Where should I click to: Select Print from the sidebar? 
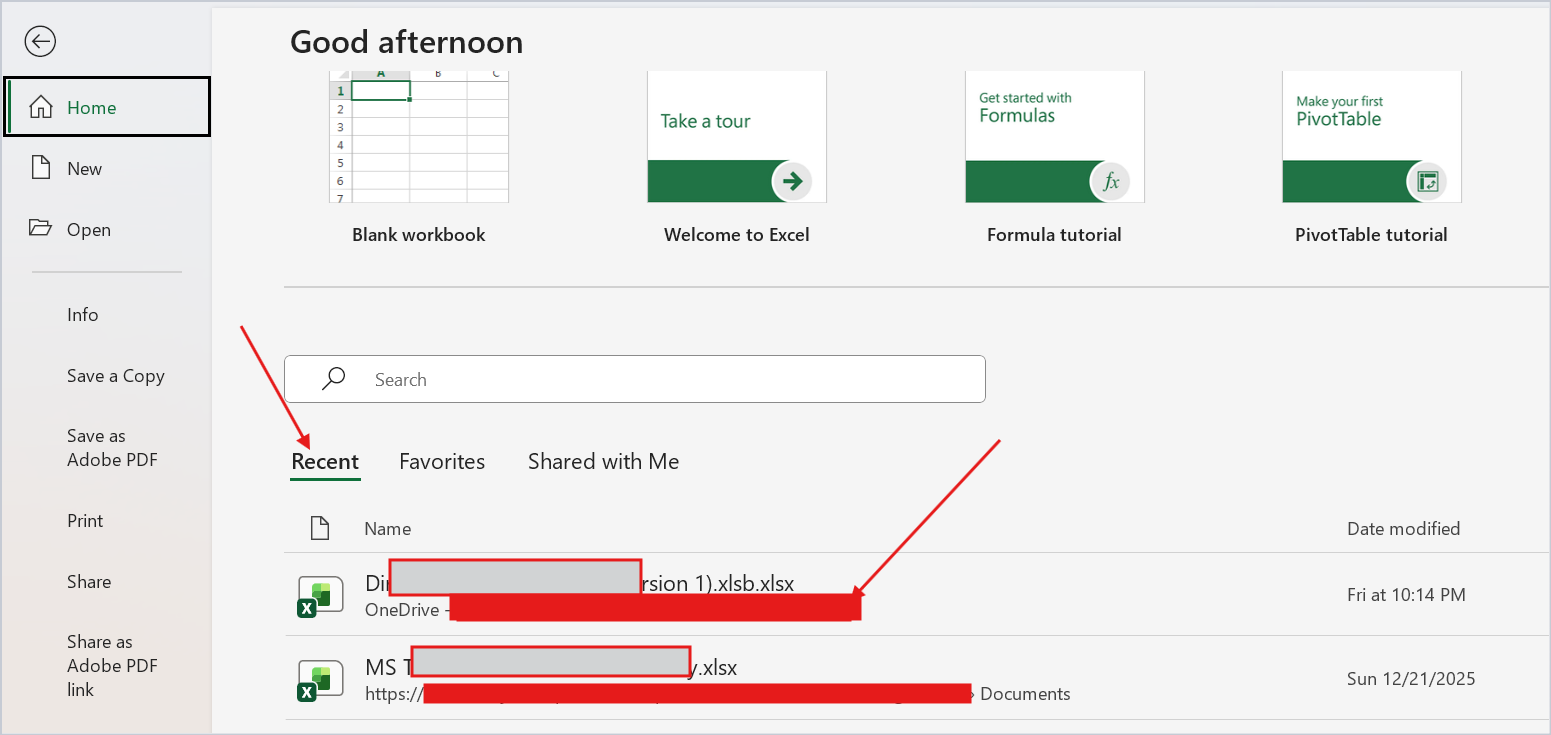85,520
